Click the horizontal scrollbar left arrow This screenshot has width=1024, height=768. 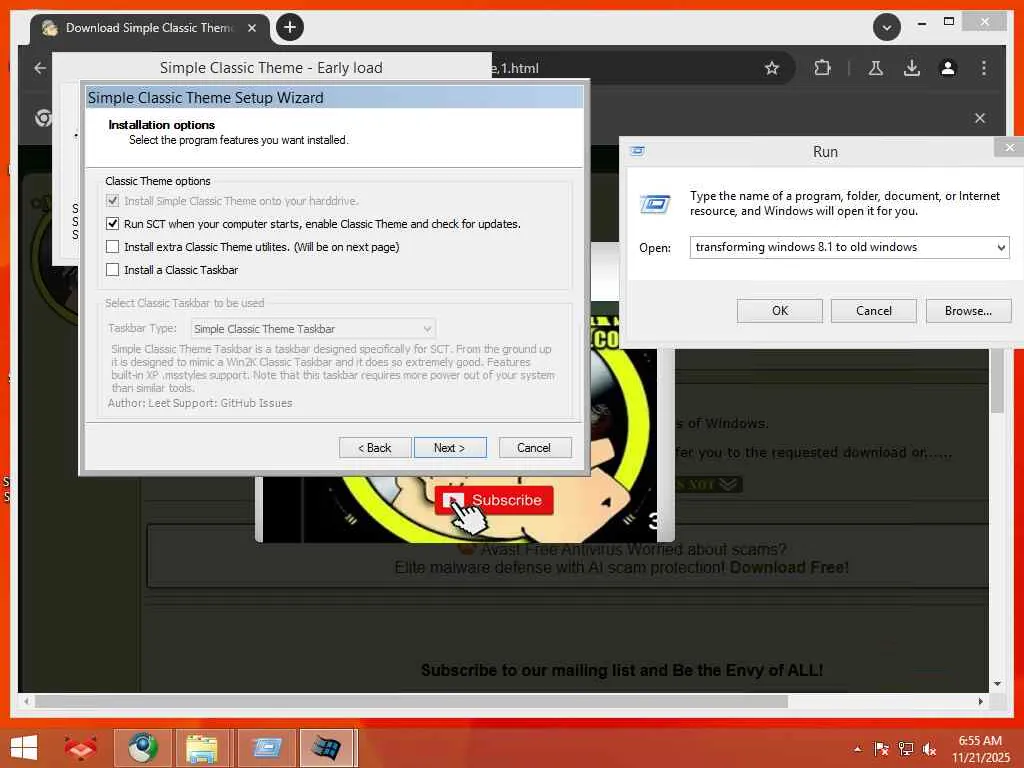pos(26,701)
